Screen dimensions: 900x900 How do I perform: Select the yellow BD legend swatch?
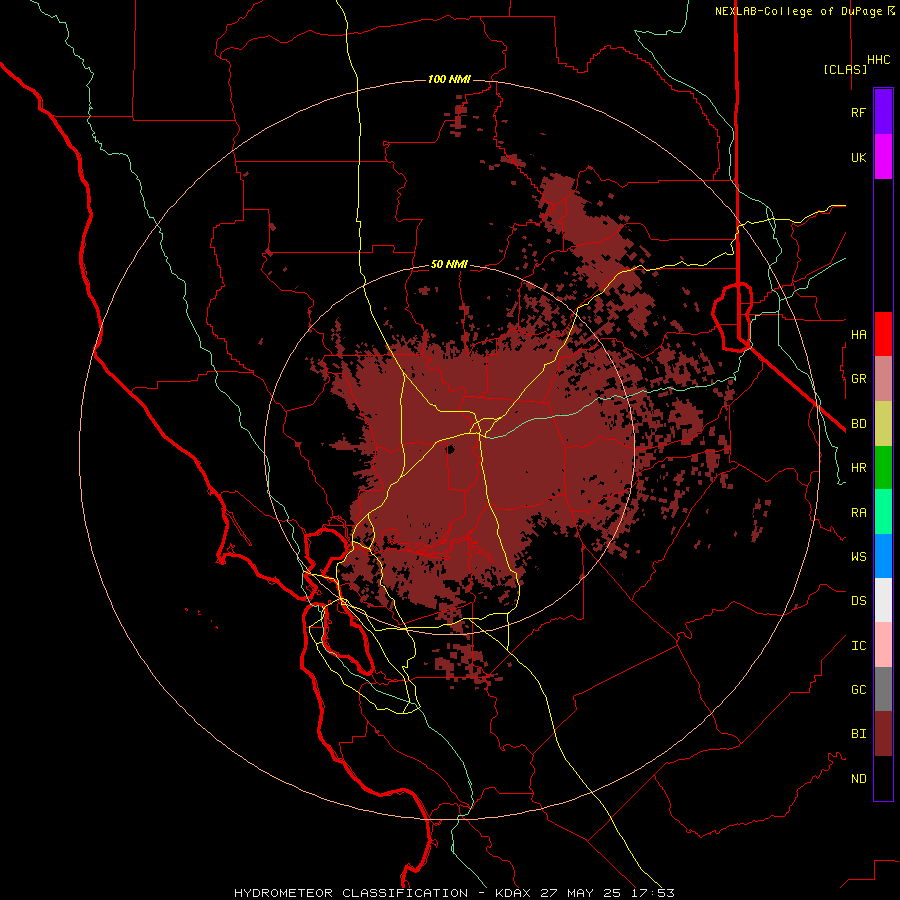[x=883, y=424]
